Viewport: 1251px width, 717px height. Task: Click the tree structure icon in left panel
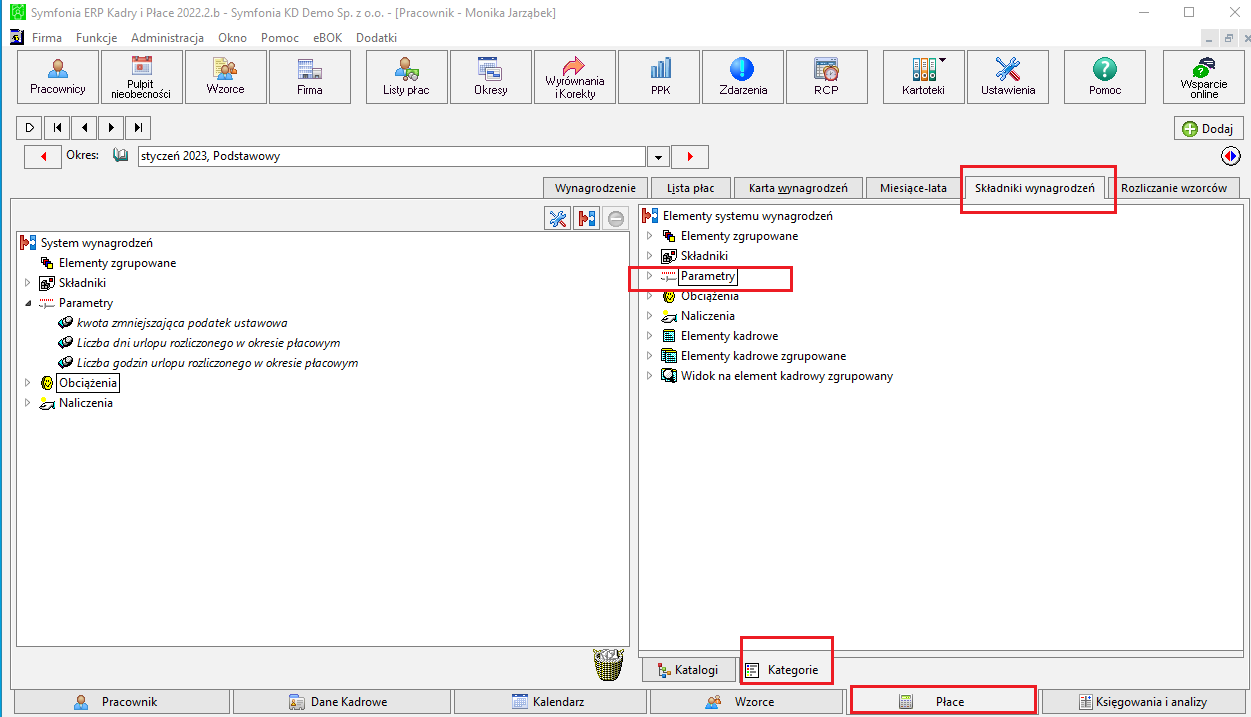tap(587, 218)
